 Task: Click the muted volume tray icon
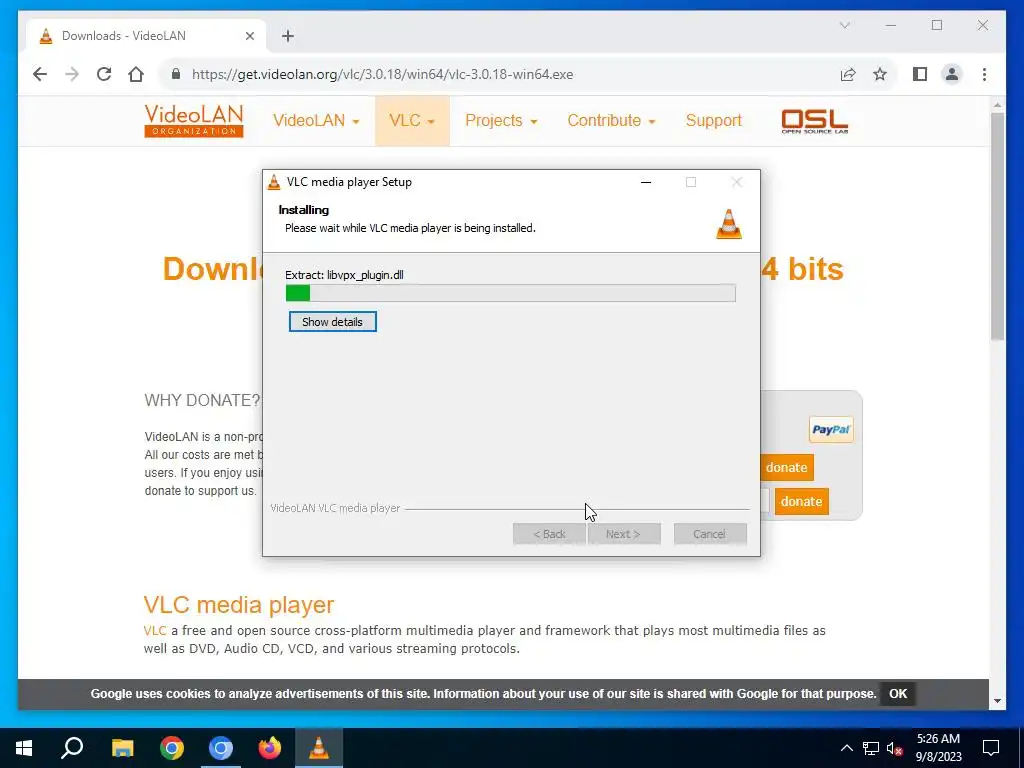(895, 748)
